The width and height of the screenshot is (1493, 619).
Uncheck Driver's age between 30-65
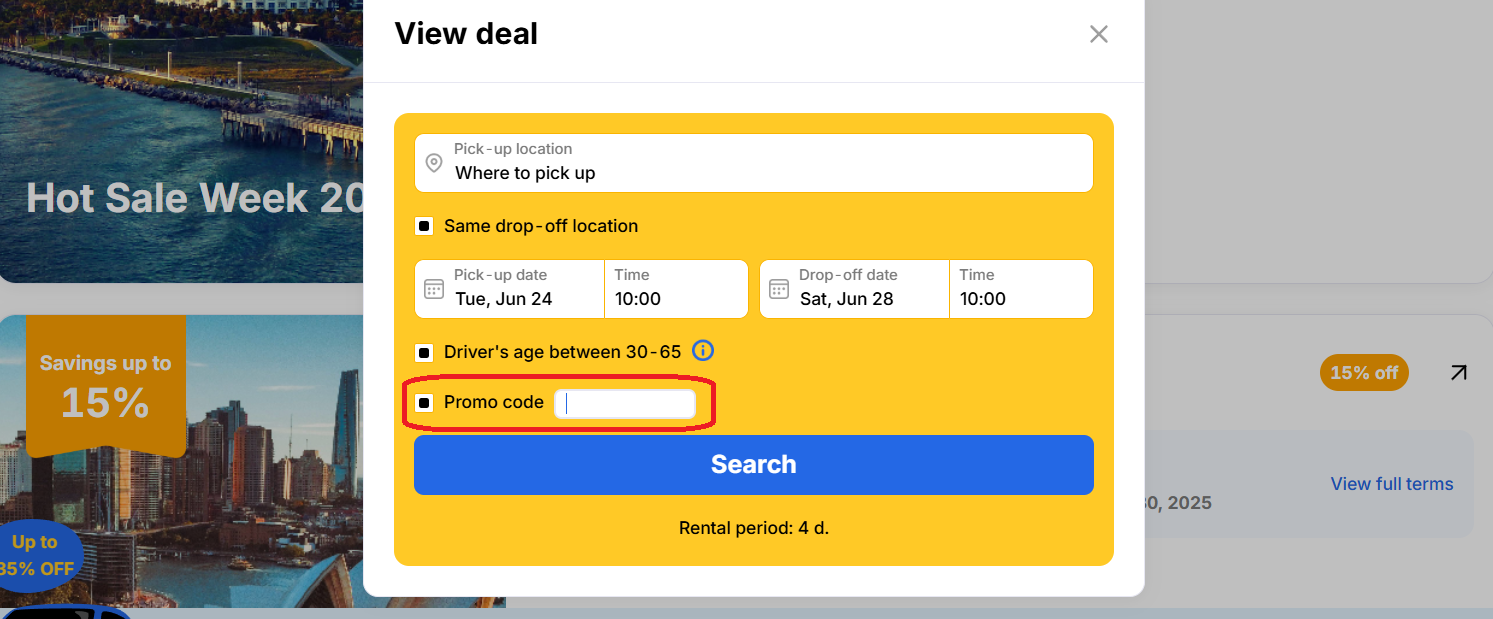point(424,352)
